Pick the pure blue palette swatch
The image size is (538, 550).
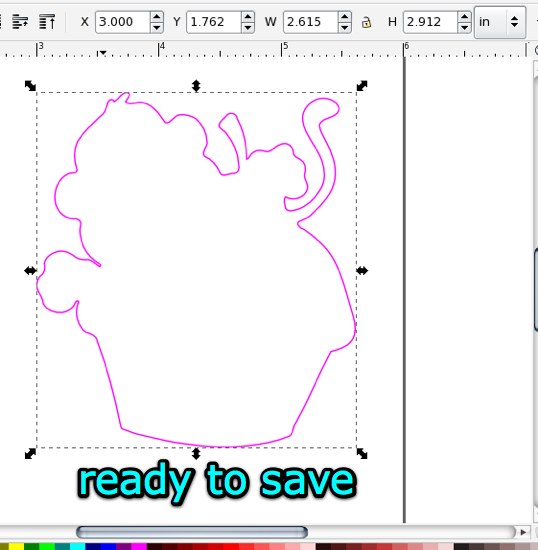click(108, 546)
